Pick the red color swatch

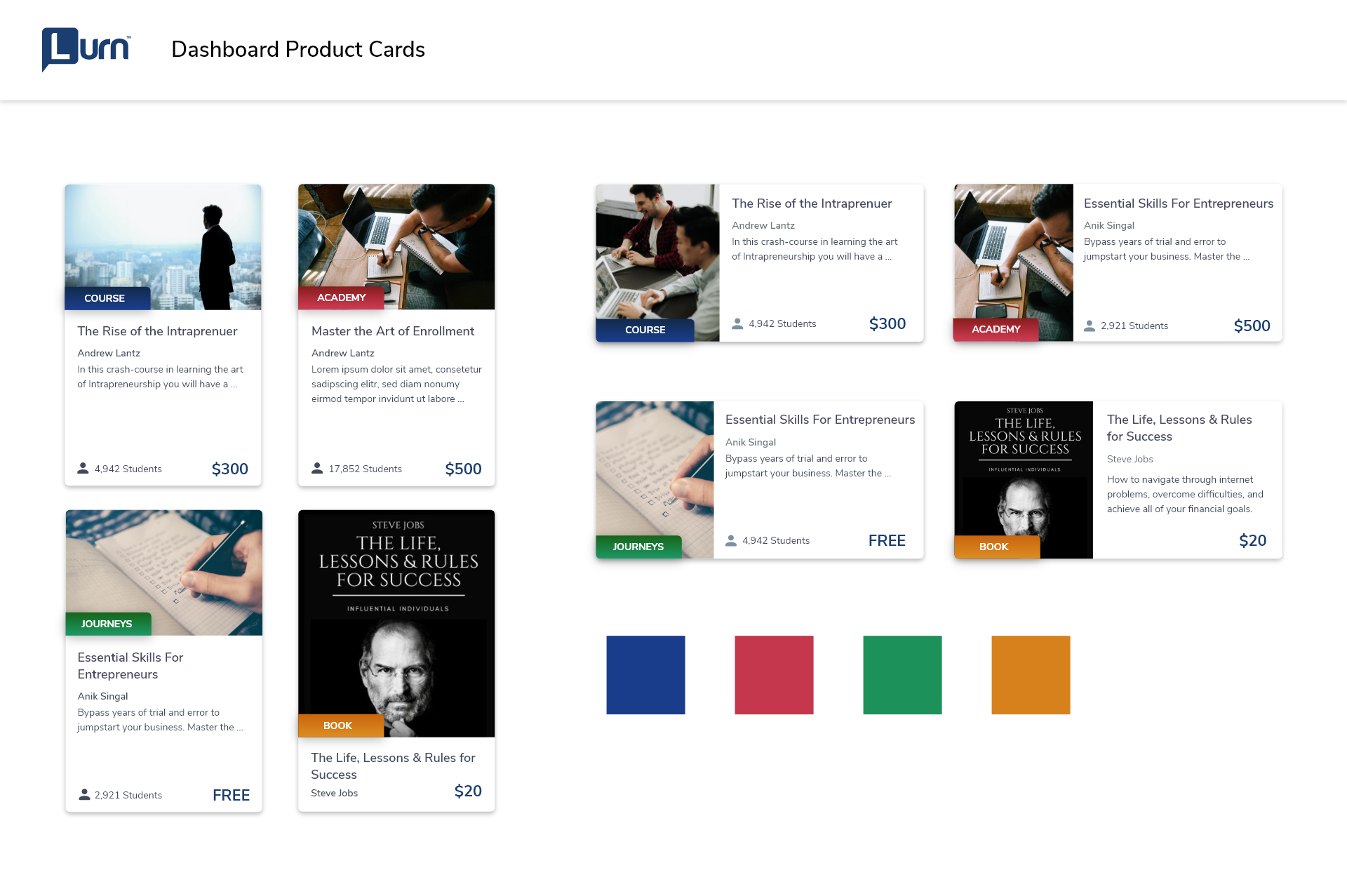pos(774,675)
